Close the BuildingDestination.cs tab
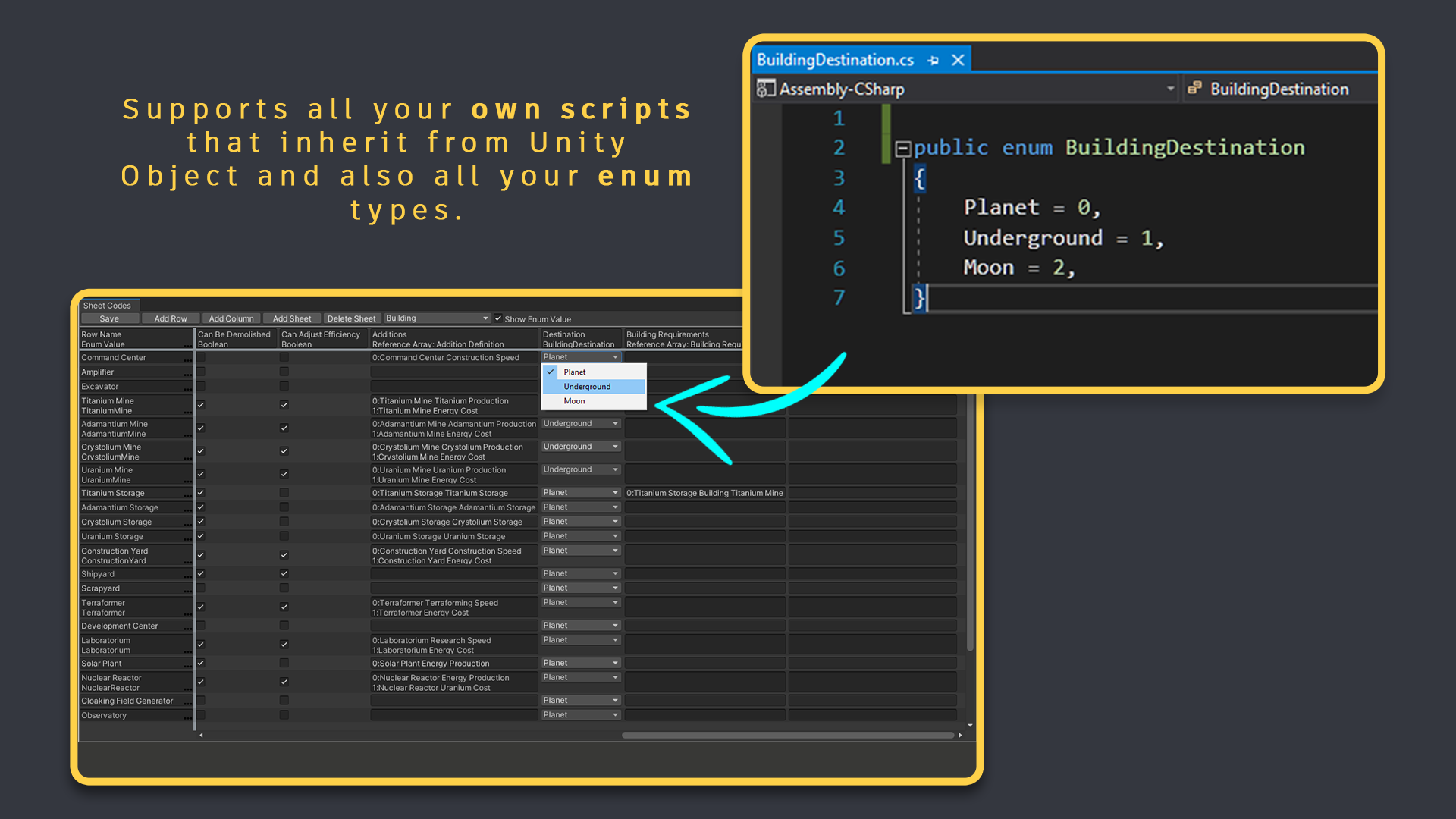Screen dimensions: 1456x819 [x=958, y=60]
